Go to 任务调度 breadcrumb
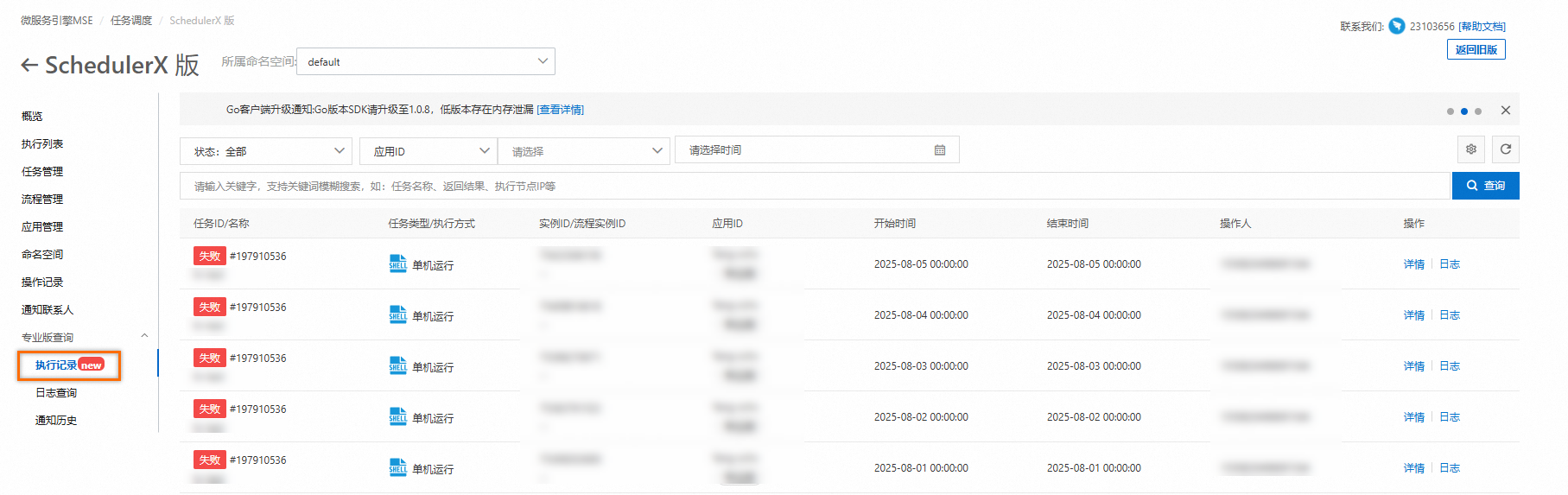The image size is (1568, 495). [131, 21]
